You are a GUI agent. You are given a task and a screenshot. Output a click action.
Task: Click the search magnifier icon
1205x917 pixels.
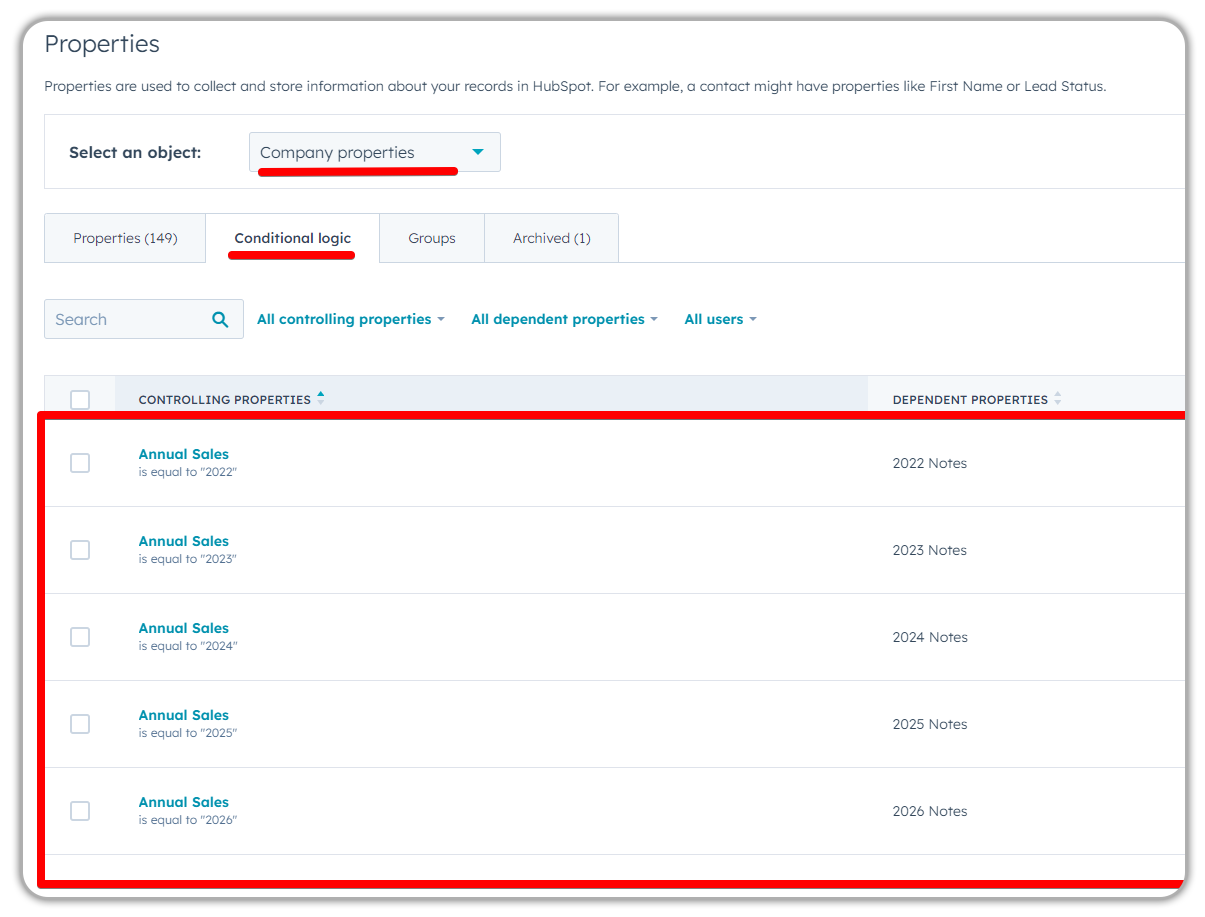(x=220, y=320)
